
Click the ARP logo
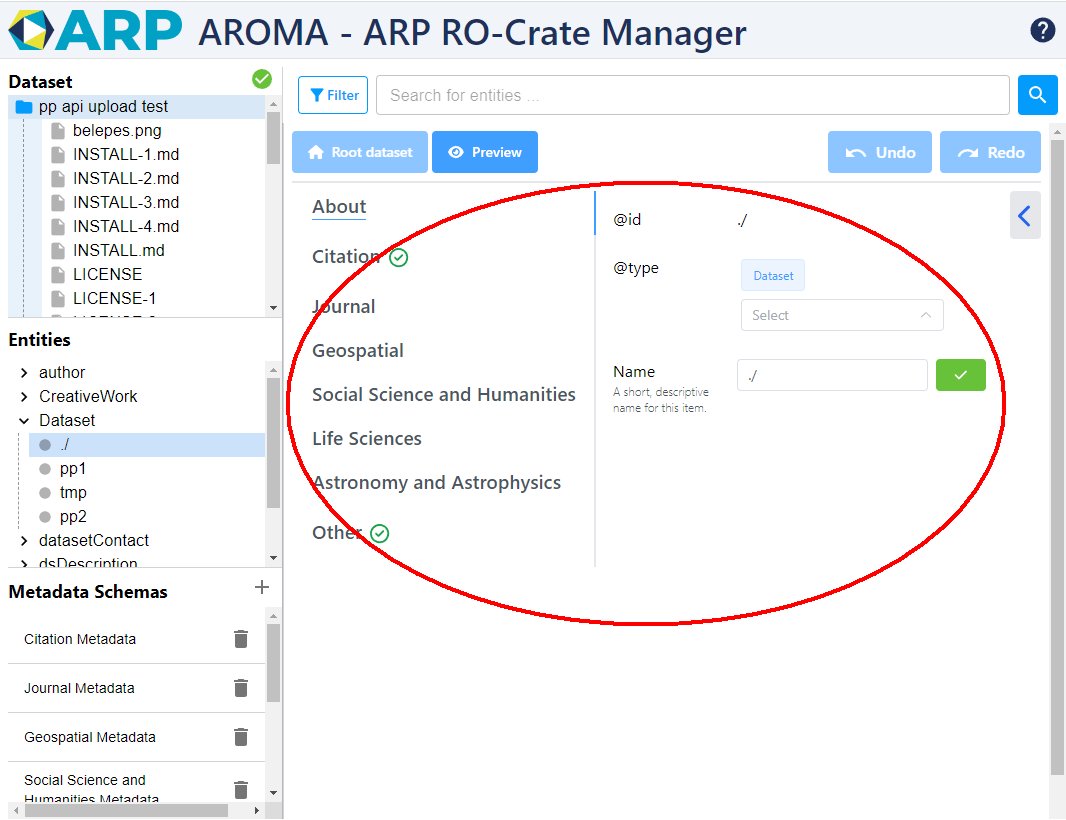95,31
